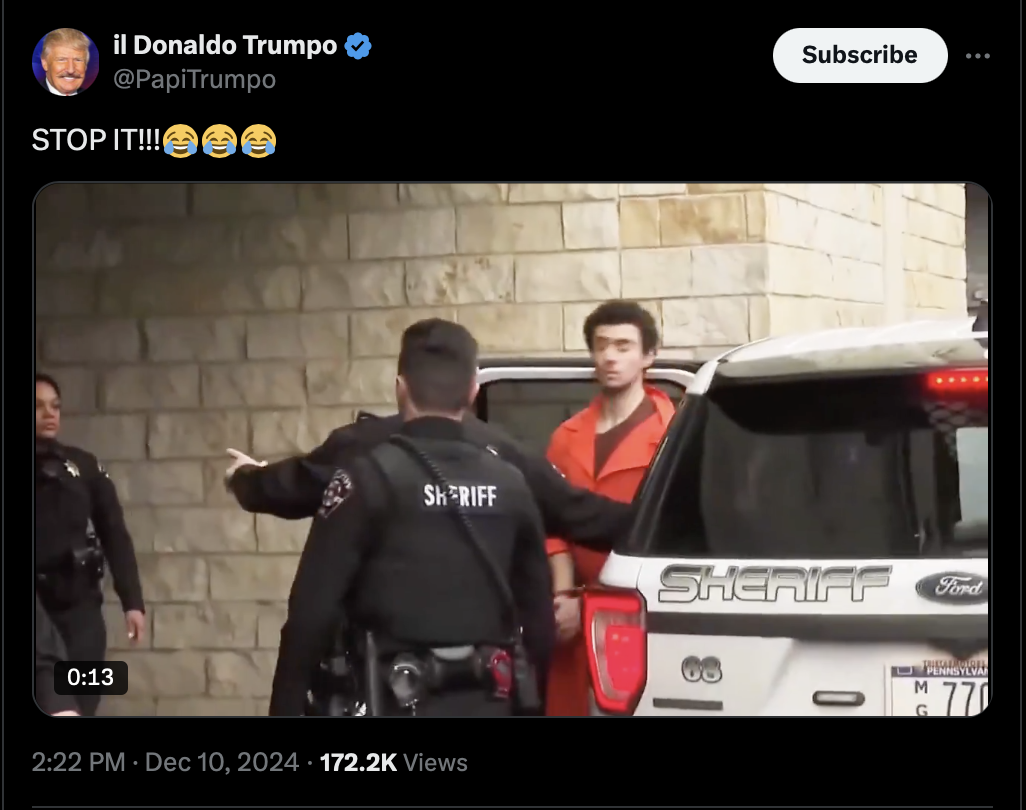Click the first laughing-crying emoji
Image resolution: width=1026 pixels, height=810 pixels.
(x=181, y=141)
